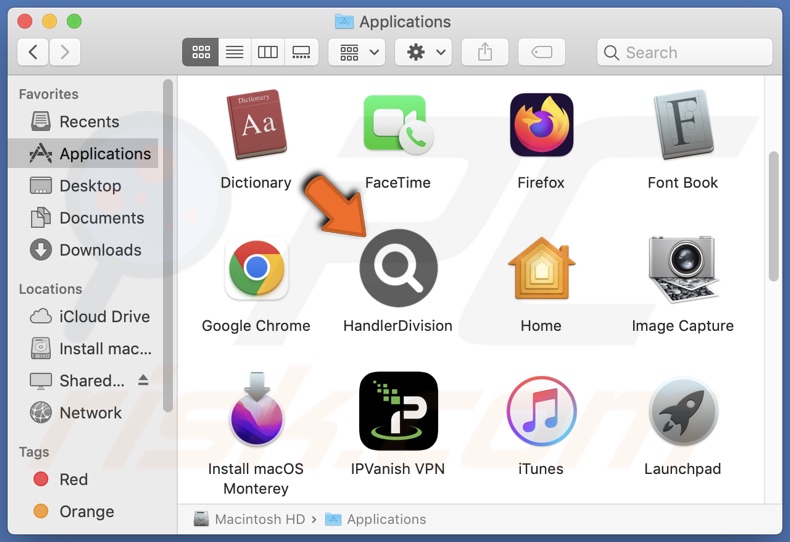This screenshot has height=542, width=790.
Task: Select the Install mac... volume in sidebar
Action: click(83, 349)
